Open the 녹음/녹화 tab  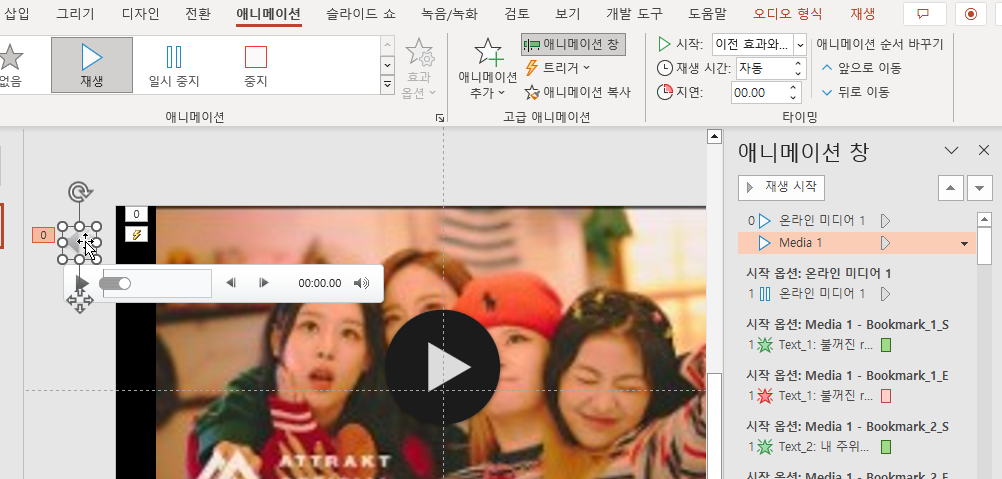[449, 13]
